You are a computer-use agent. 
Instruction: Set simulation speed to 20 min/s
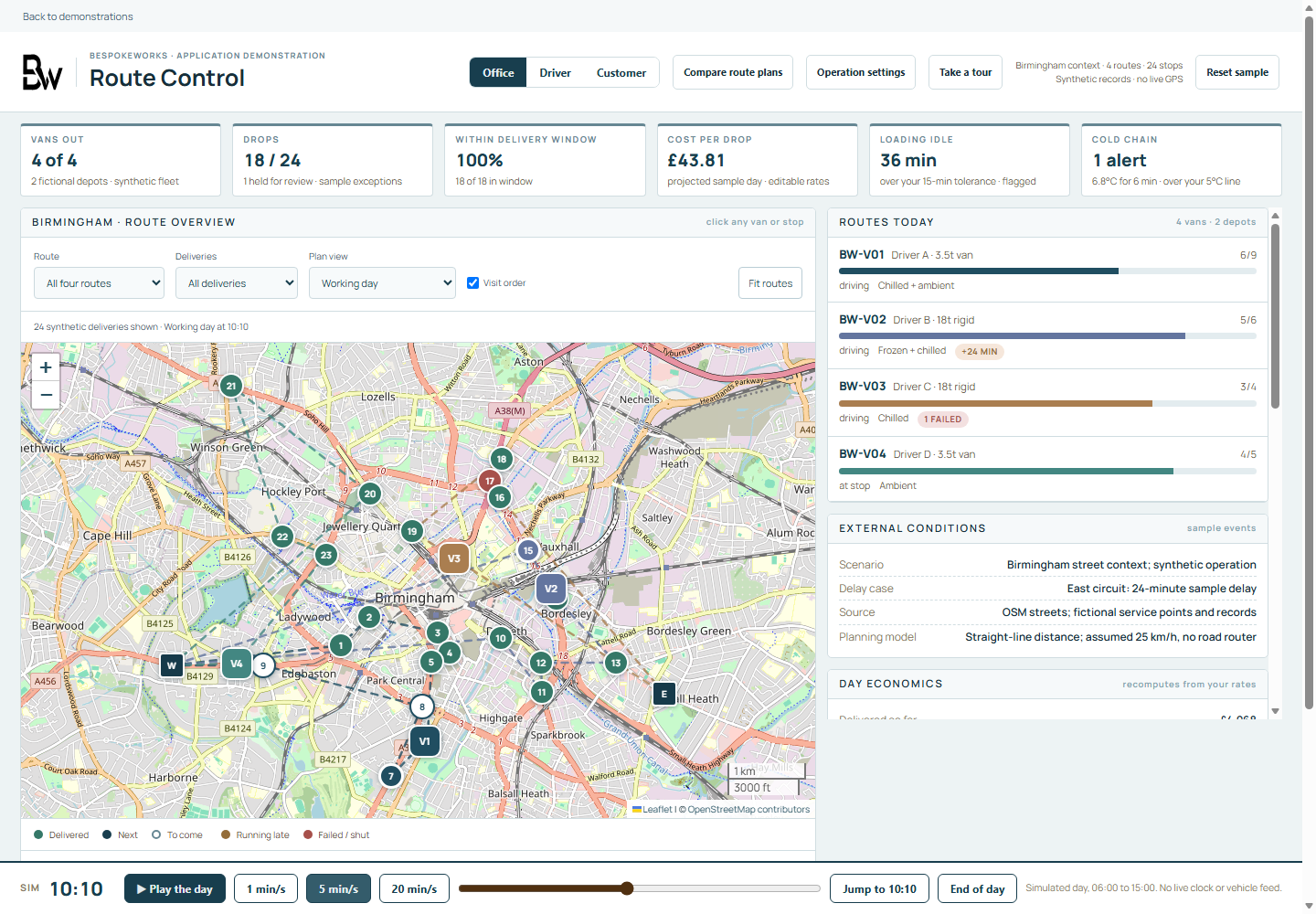(x=414, y=888)
